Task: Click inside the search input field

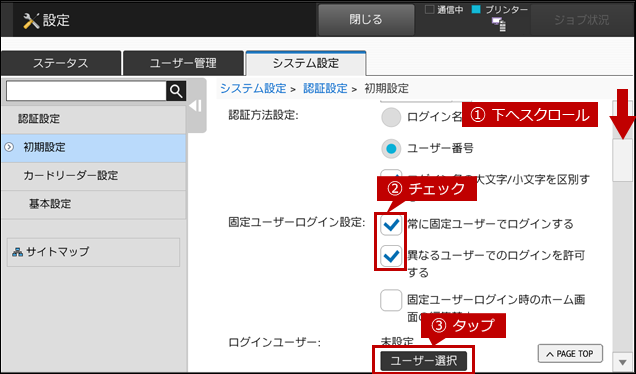Action: click(86, 91)
